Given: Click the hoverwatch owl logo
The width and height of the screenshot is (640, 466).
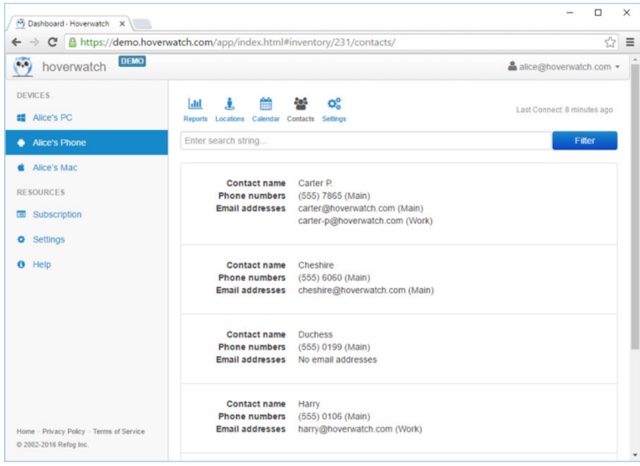Looking at the screenshot, I should click(22, 67).
